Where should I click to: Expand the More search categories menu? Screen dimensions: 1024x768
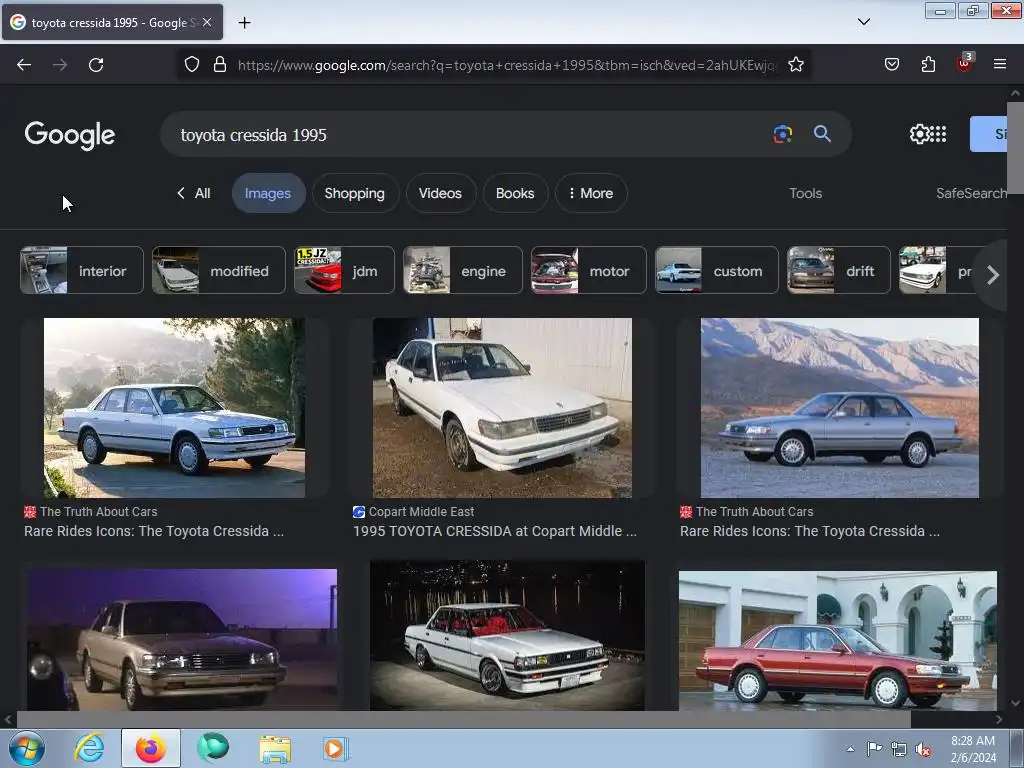590,193
